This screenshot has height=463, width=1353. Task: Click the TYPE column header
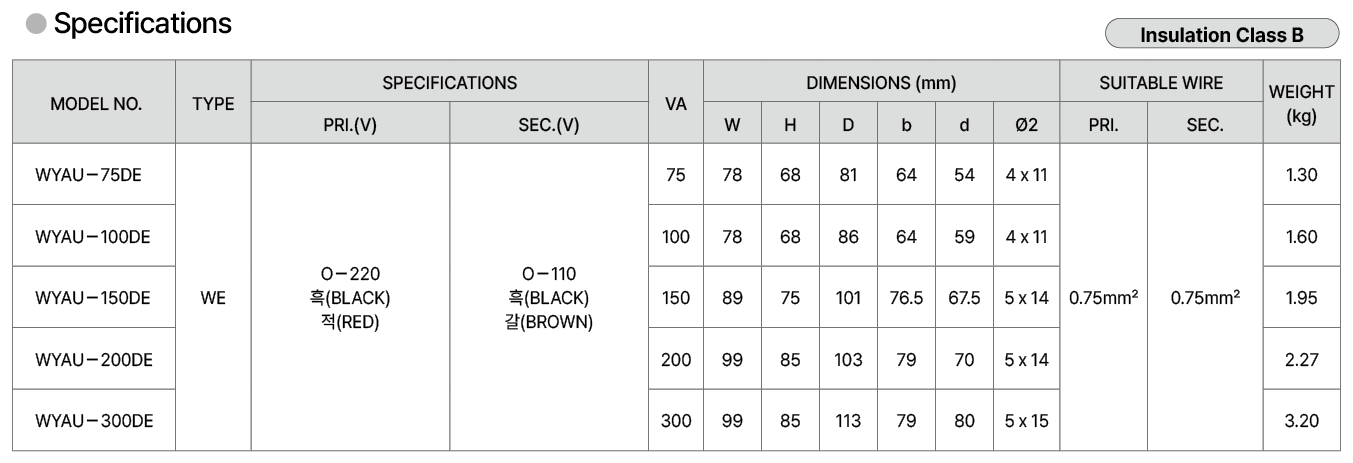click(x=213, y=103)
